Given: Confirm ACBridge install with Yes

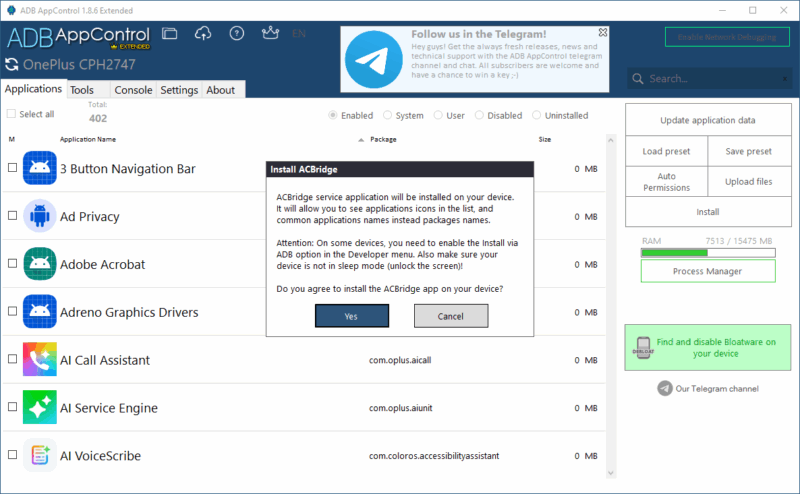Looking at the screenshot, I should (351, 316).
